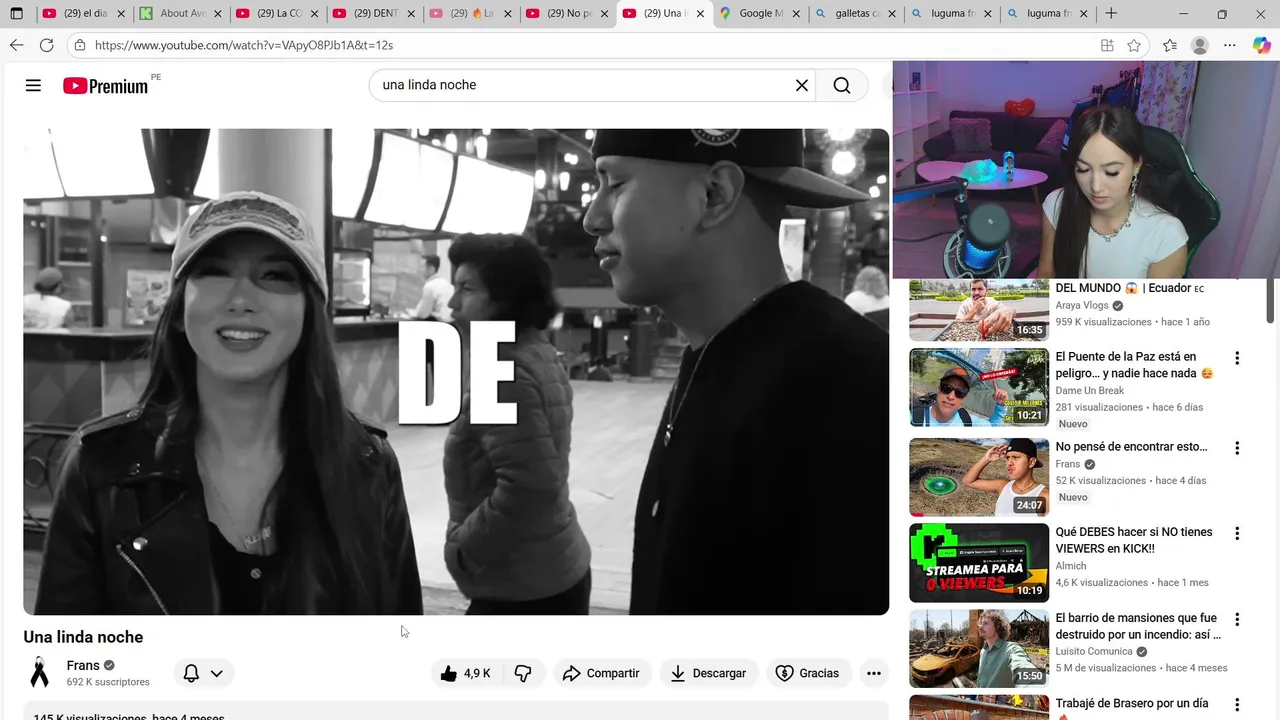Viewport: 1280px width, 720px height.
Task: Open 'No pensé de encontrar esto' thumbnail
Action: (x=979, y=477)
